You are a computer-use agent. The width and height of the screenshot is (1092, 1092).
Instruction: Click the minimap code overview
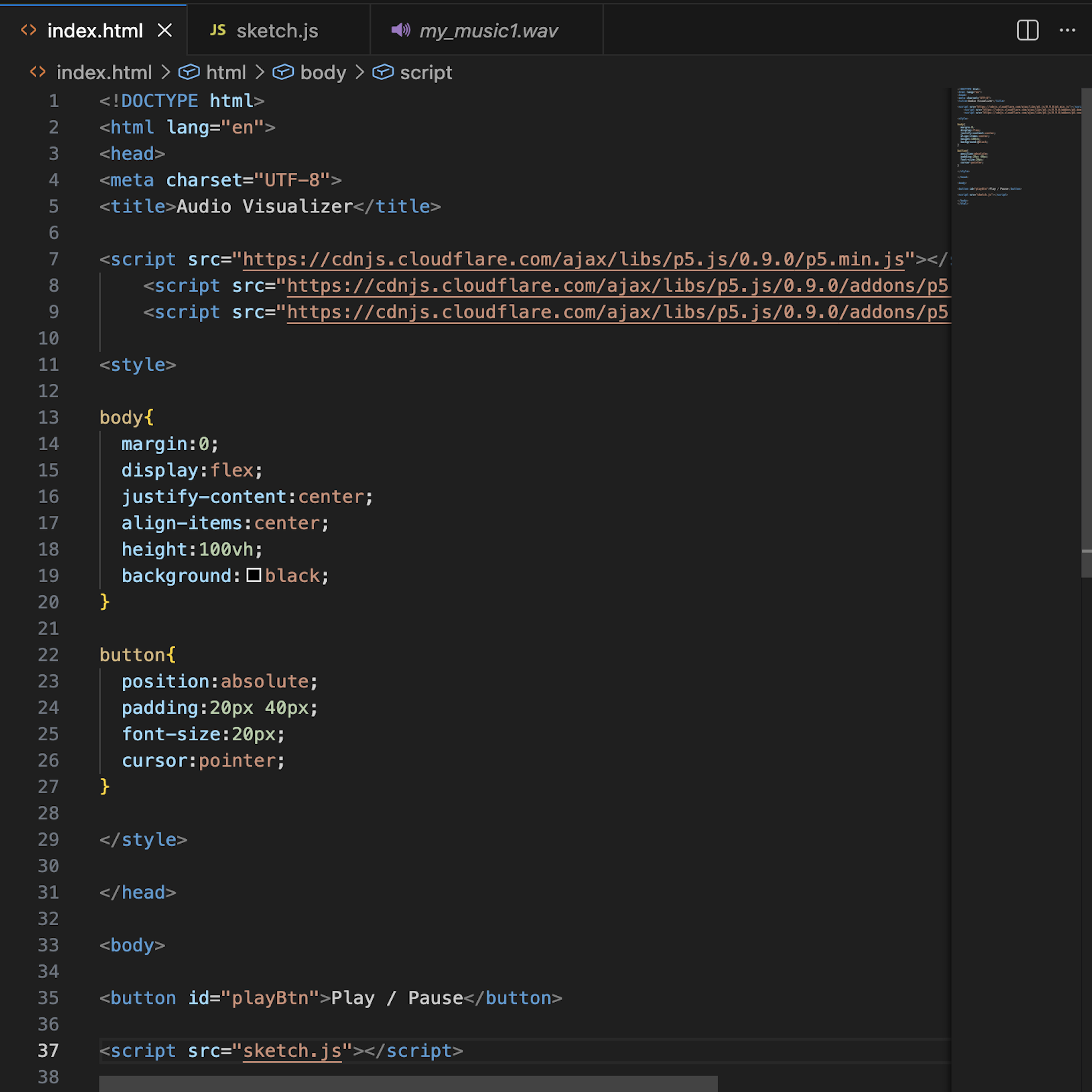point(1015,147)
